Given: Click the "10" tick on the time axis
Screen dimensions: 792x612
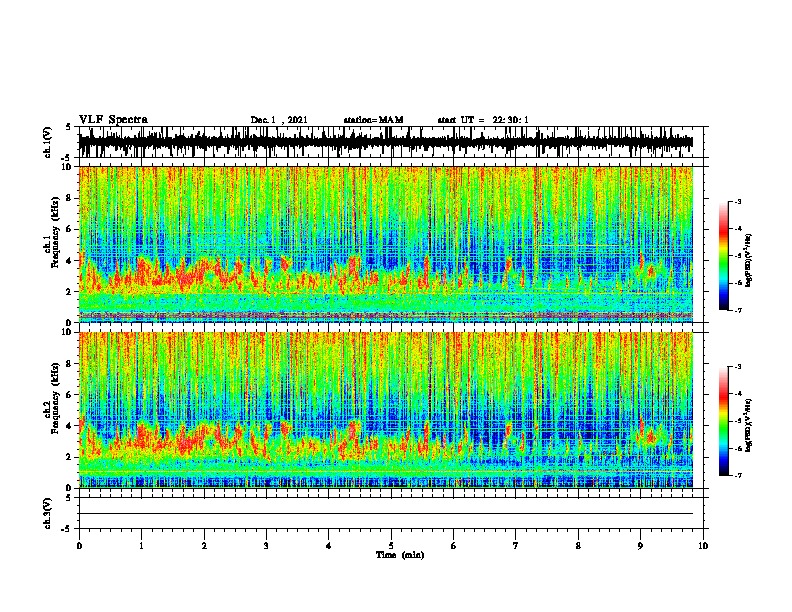Looking at the screenshot, I should pos(703,546).
